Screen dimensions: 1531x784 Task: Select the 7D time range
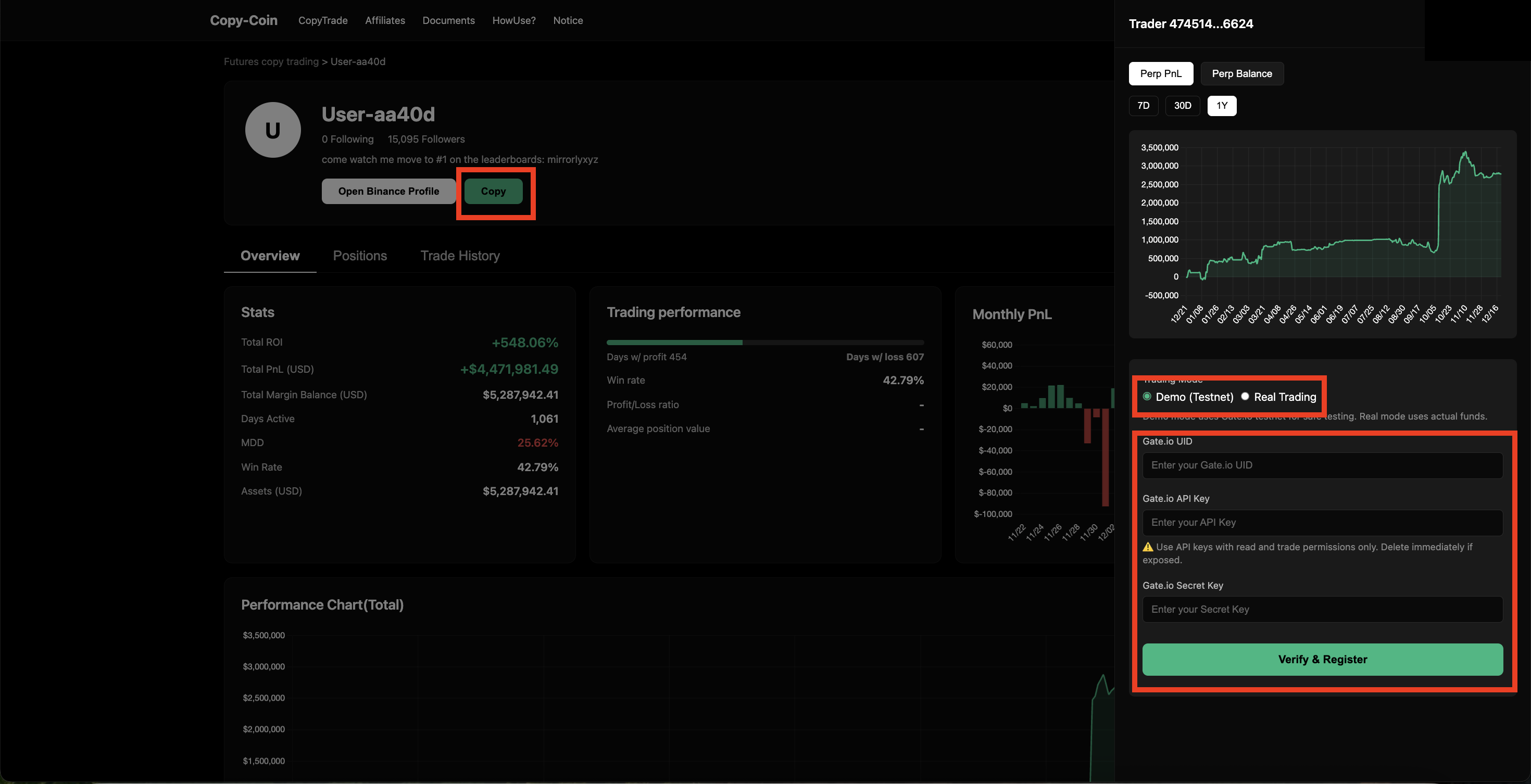1144,106
